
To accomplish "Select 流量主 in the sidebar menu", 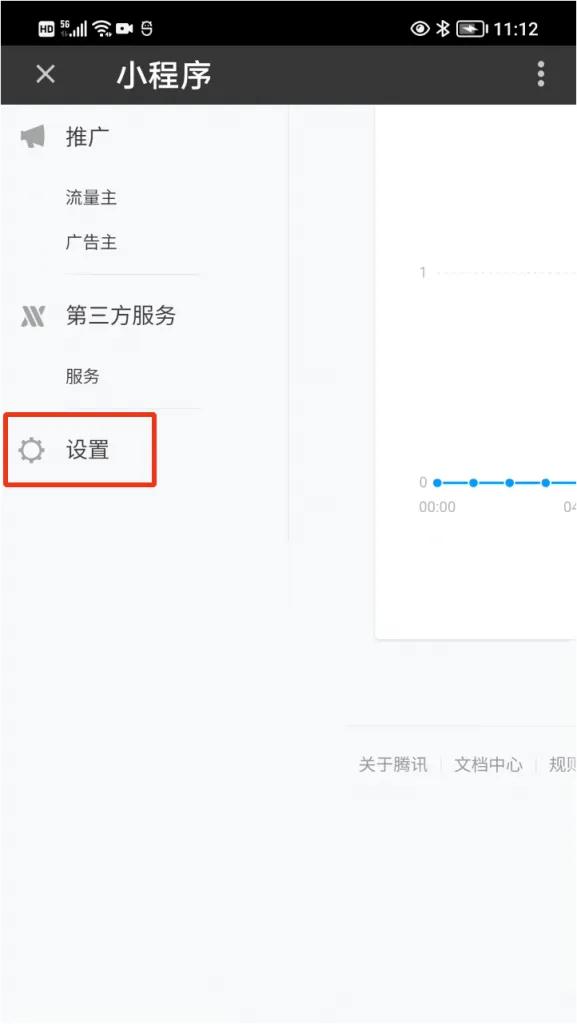I will coord(93,197).
